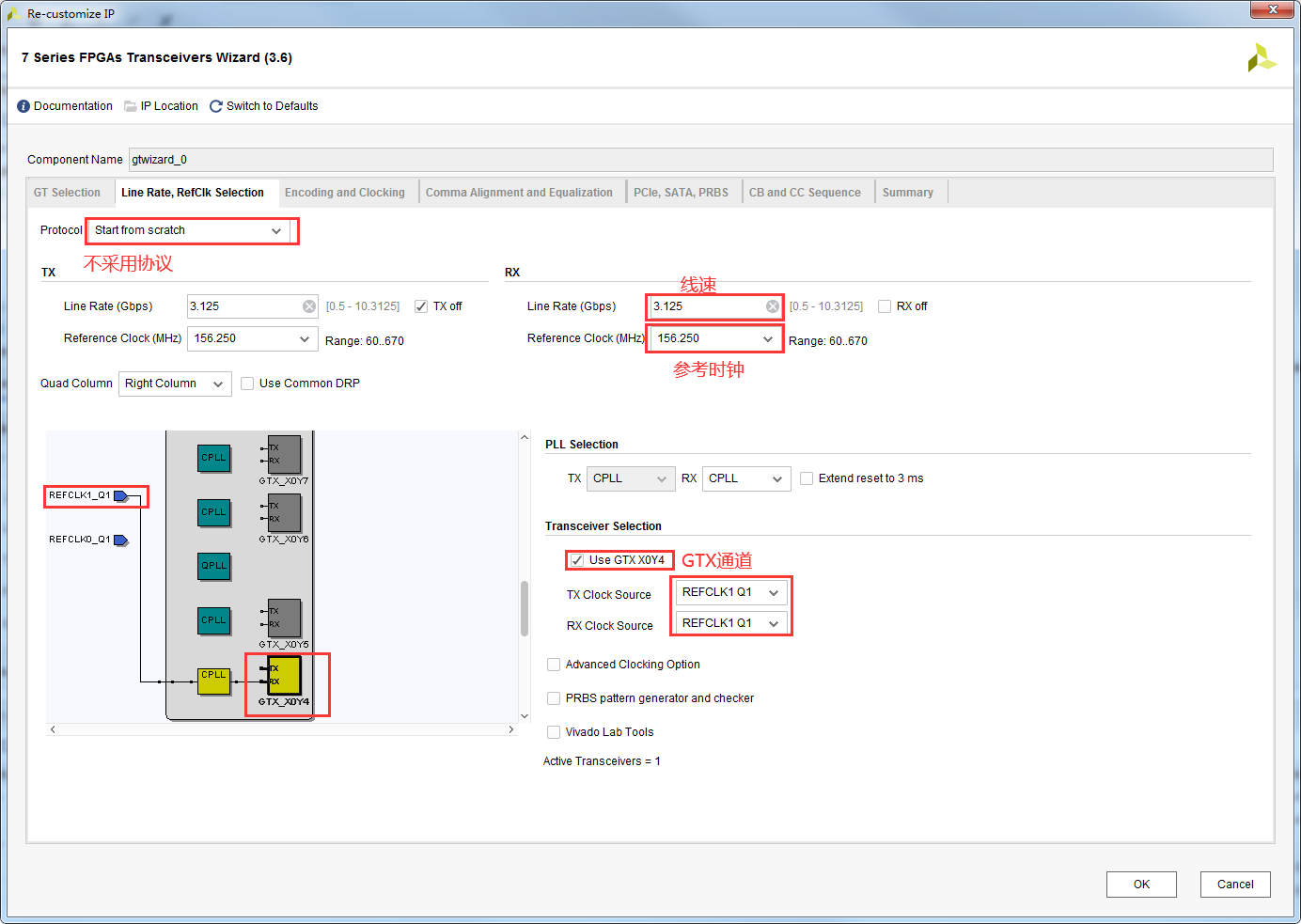Select the CPLL block beside GTX_X0Y6
Image resolution: width=1301 pixels, height=924 pixels.
tap(214, 512)
